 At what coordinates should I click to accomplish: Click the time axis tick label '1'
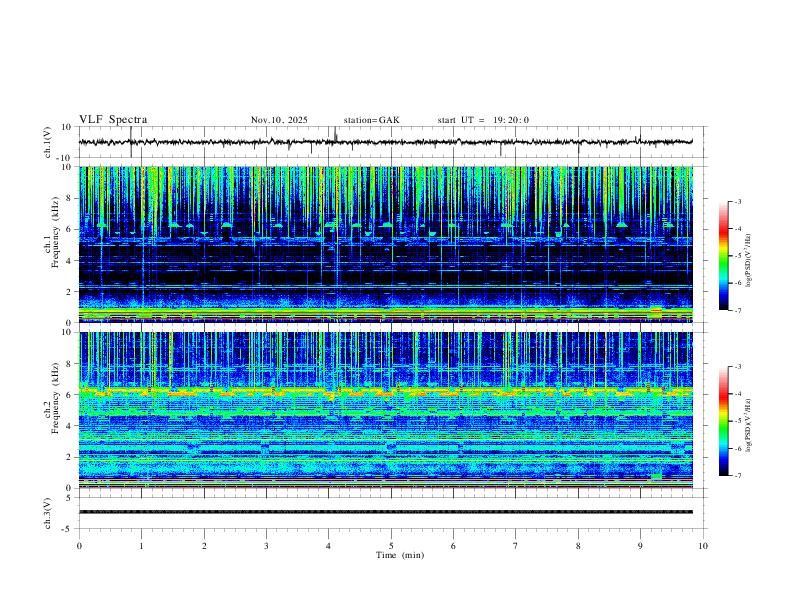141,546
